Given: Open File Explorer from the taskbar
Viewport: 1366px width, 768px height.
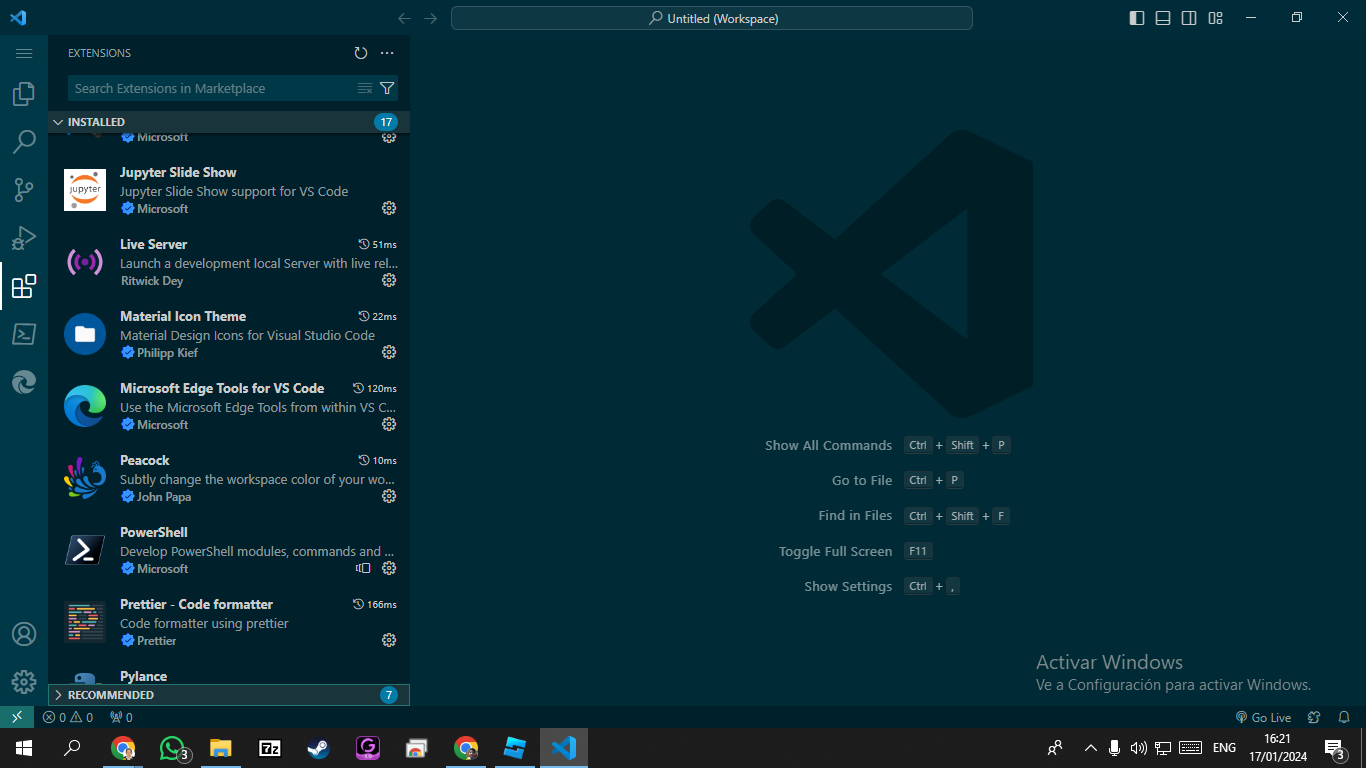Looking at the screenshot, I should [221, 748].
